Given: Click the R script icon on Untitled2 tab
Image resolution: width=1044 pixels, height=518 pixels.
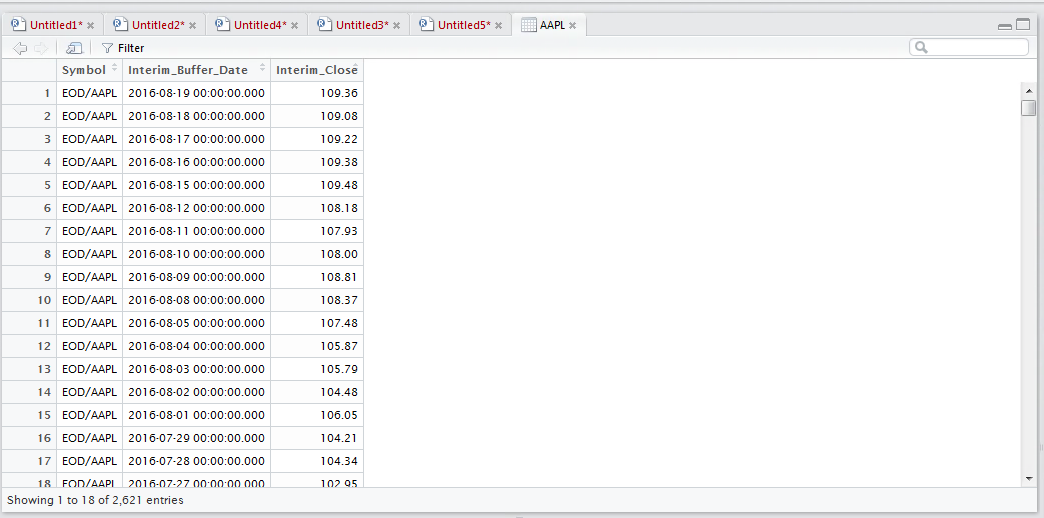Looking at the screenshot, I should (x=121, y=25).
